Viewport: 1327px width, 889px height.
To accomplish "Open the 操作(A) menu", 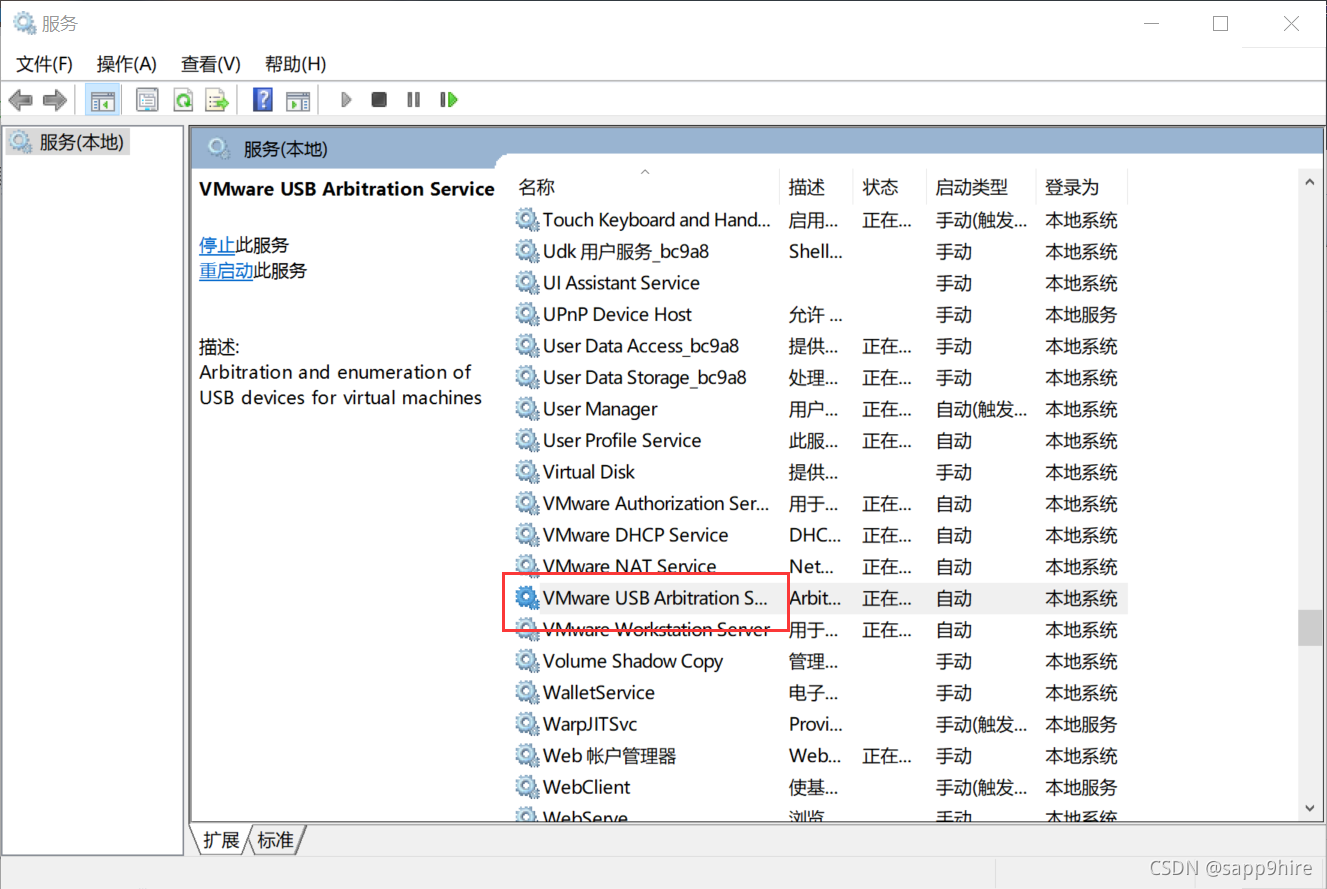I will point(126,64).
